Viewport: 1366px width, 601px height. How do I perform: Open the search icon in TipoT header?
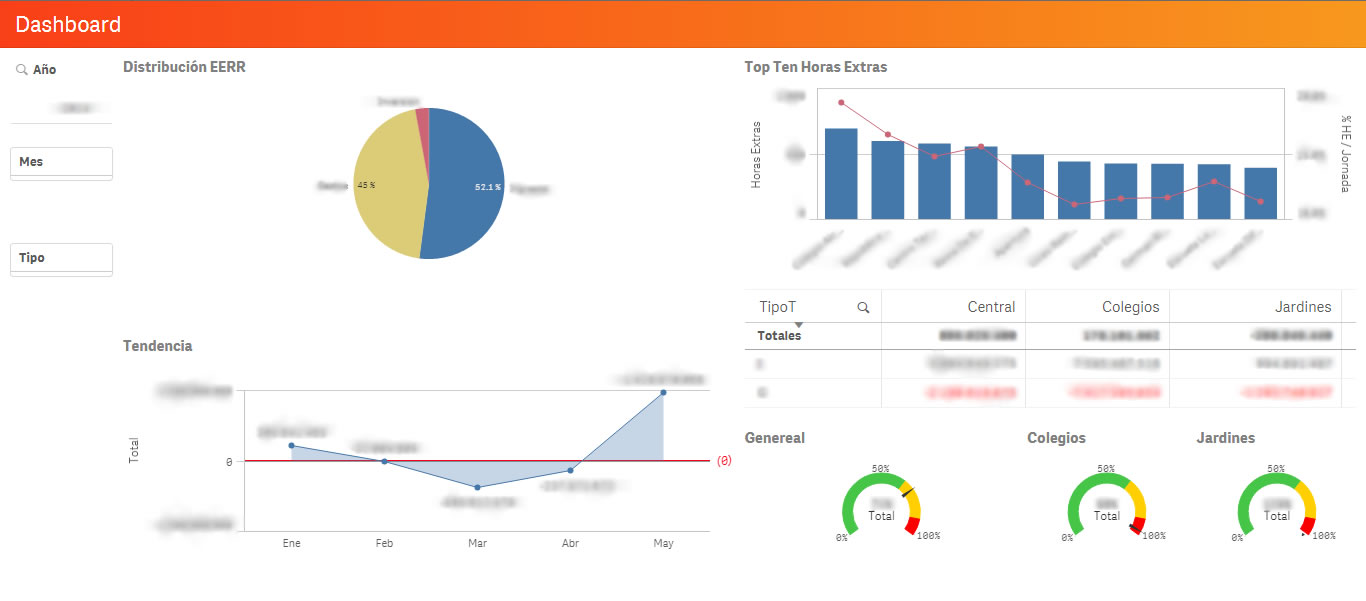[863, 308]
